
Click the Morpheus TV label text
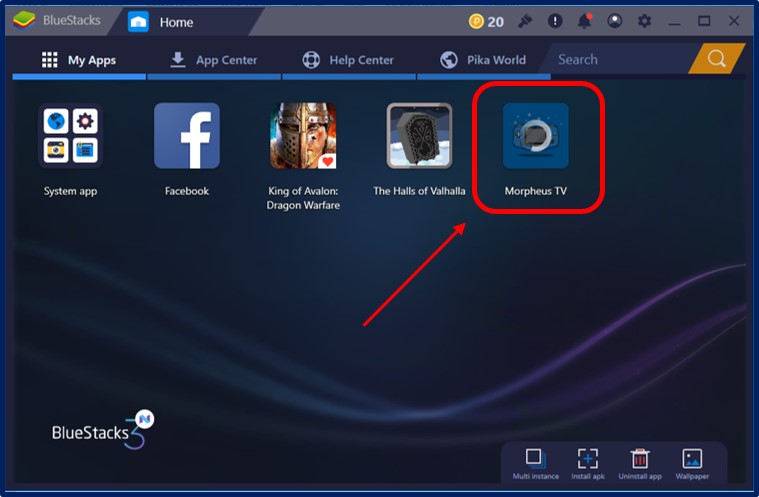pos(535,191)
